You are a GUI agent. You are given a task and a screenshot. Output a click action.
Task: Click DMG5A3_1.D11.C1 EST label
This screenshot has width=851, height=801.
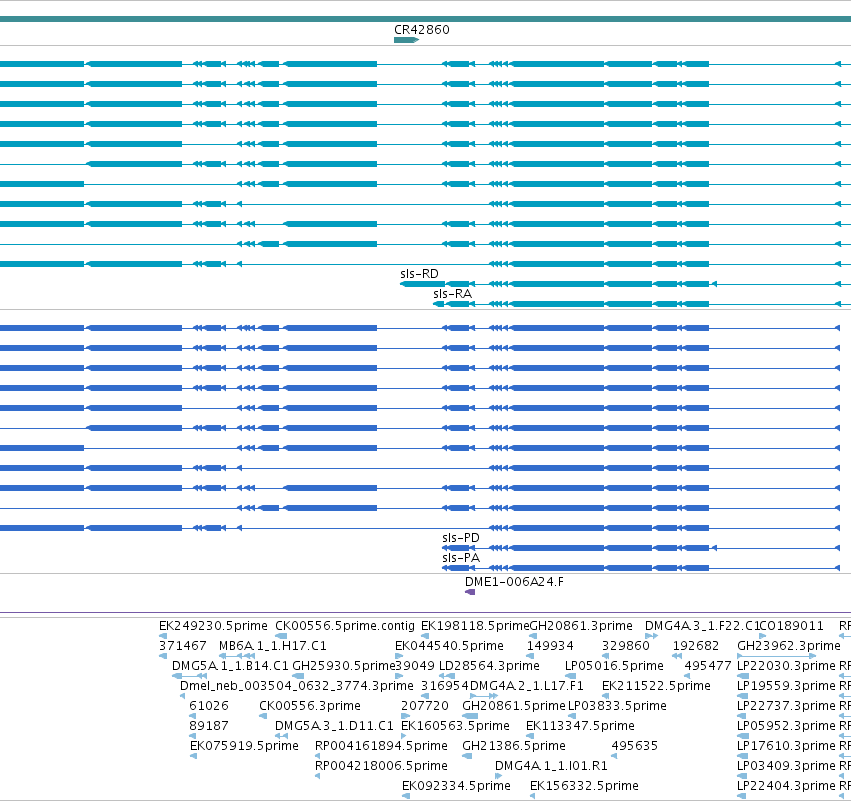(334, 726)
